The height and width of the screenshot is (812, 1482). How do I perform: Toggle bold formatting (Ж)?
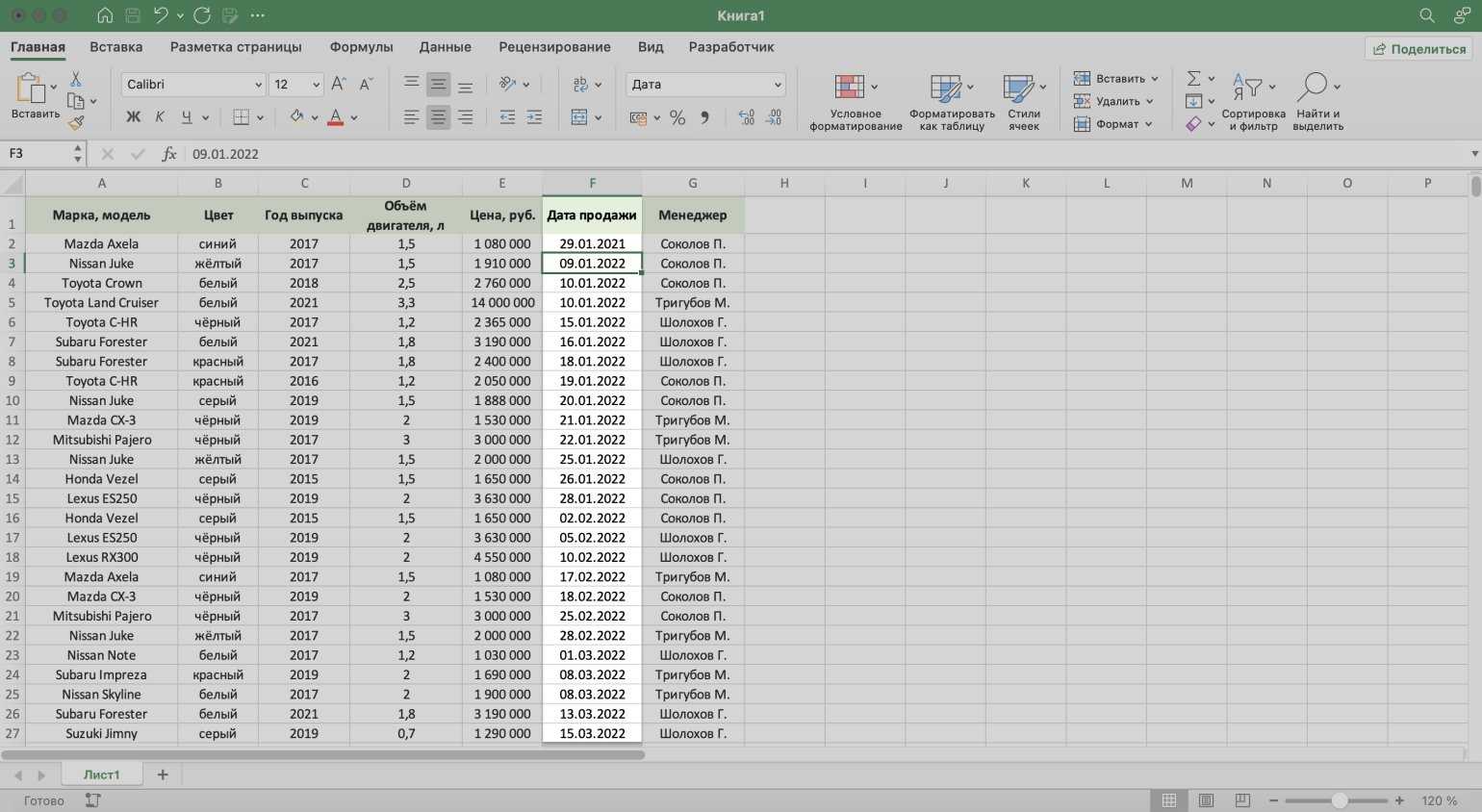tap(134, 117)
